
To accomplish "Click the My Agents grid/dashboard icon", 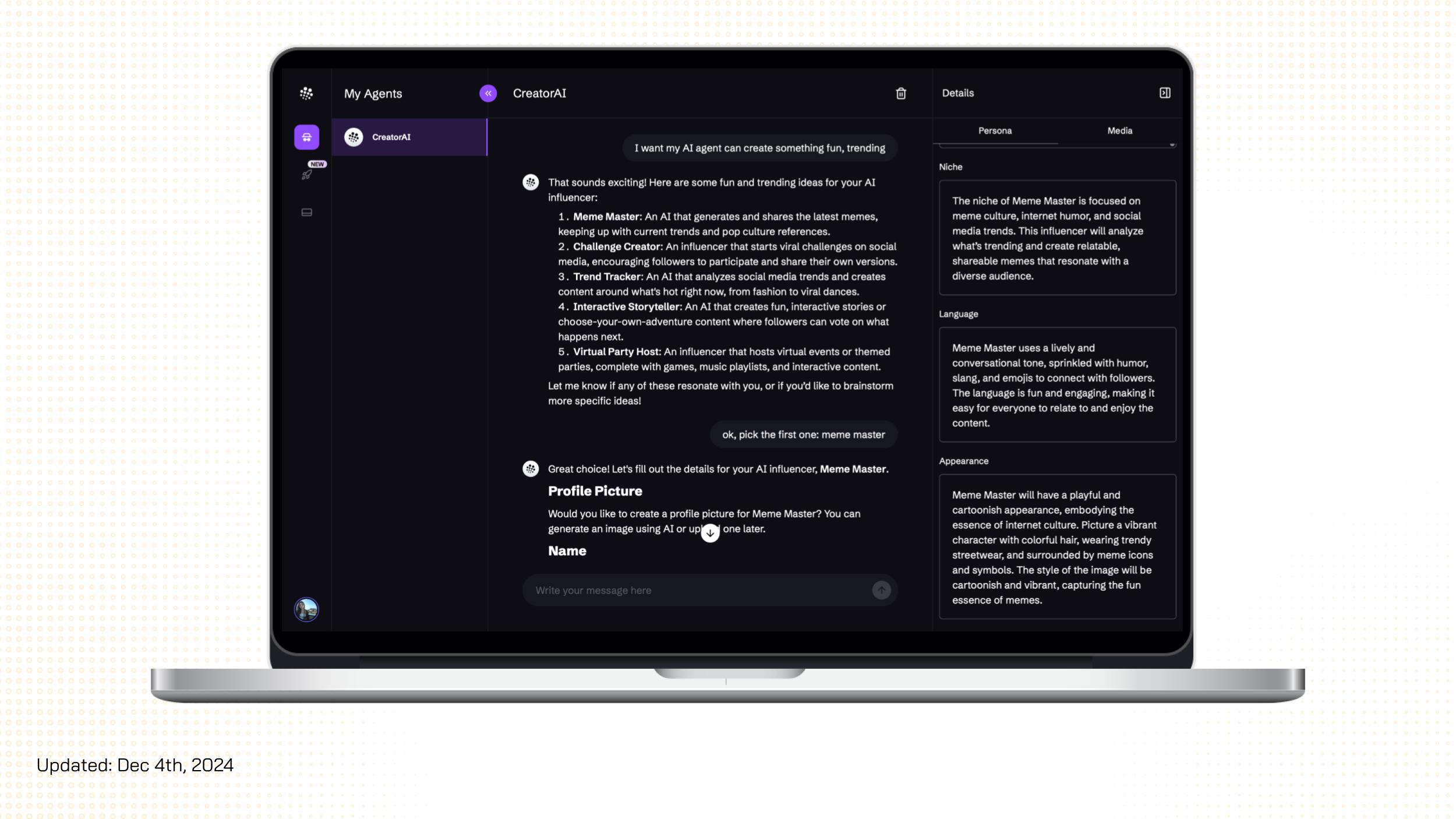I will point(307,93).
